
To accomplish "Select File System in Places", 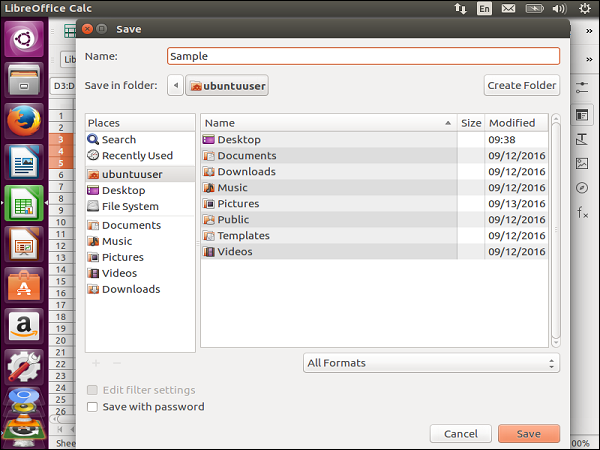I will click(130, 207).
